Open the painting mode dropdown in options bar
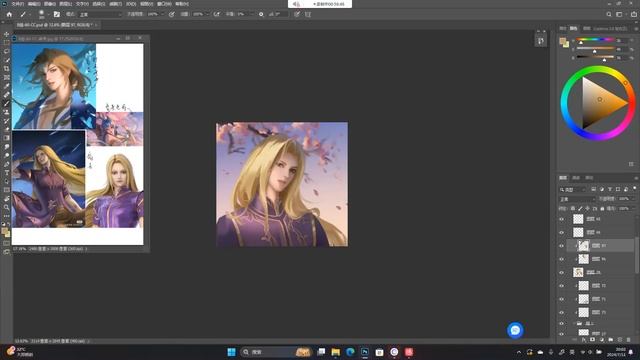640x360 pixels. 100,14
